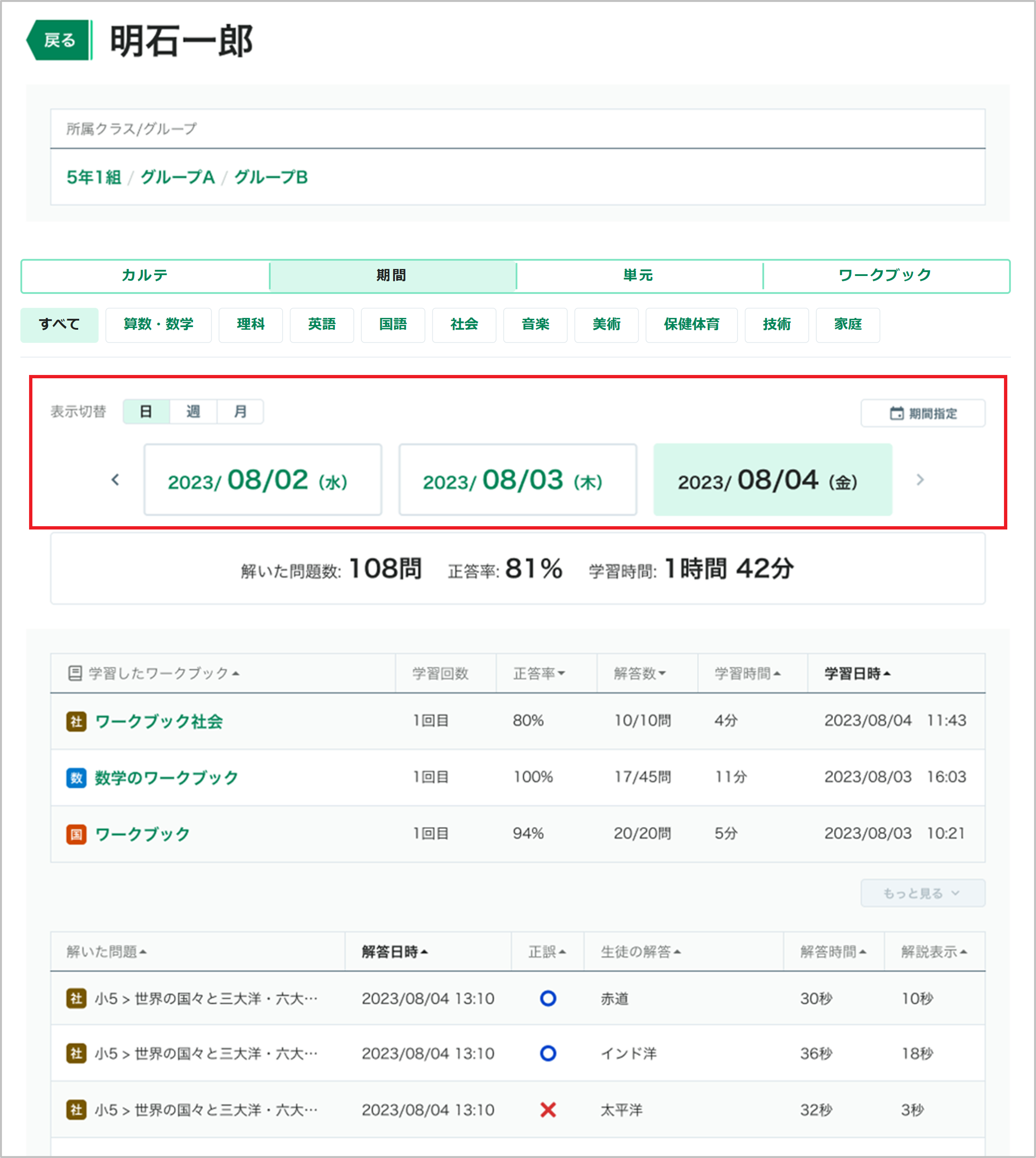Filter by 社会 subject

point(464,324)
